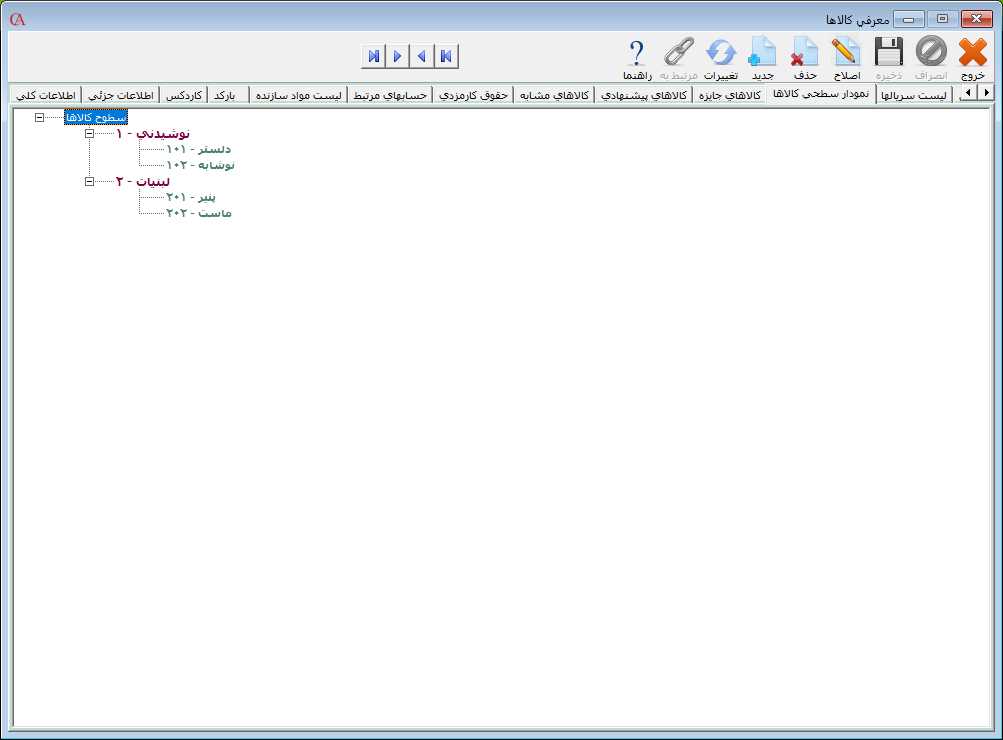Click the اصلاح (edit) pencil icon
Screen dimensions: 1003x740
(x=846, y=53)
